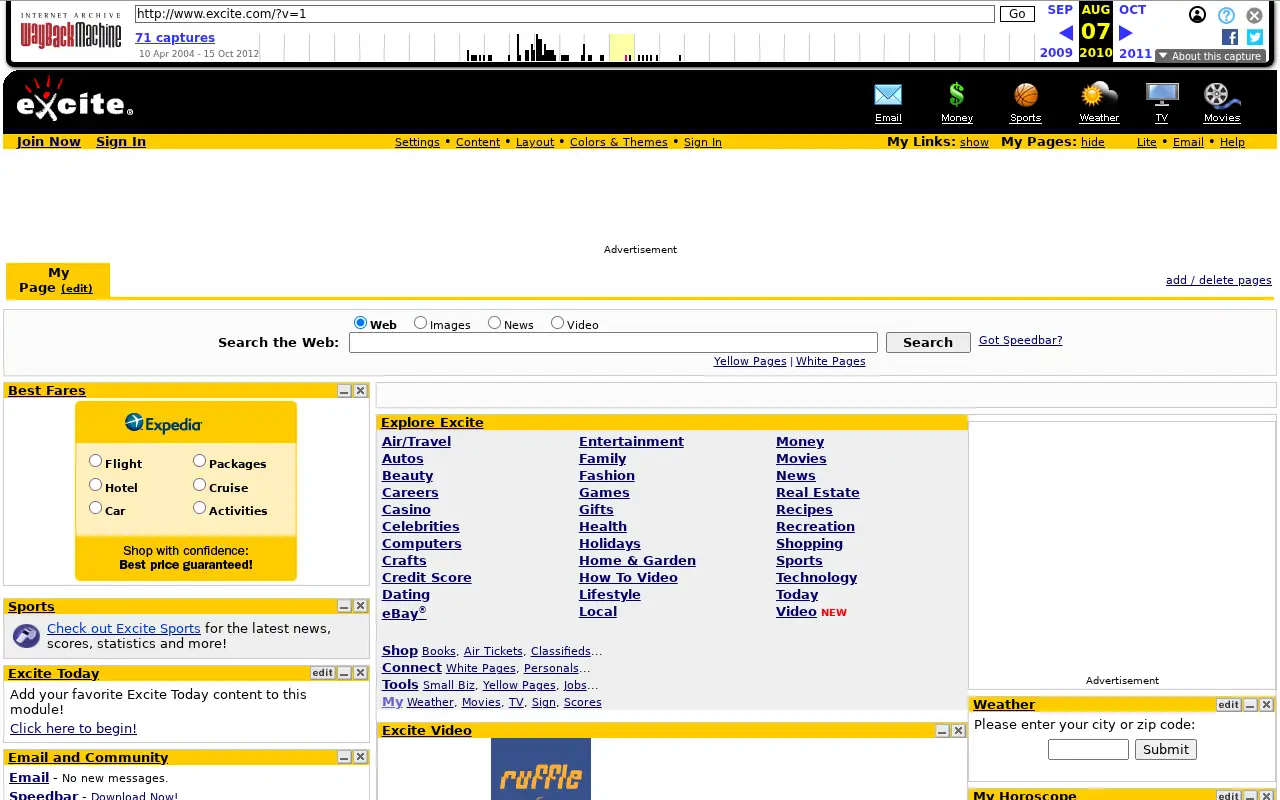The height and width of the screenshot is (800, 1280).
Task: Open the Yellow Pages link under search
Action: point(750,361)
